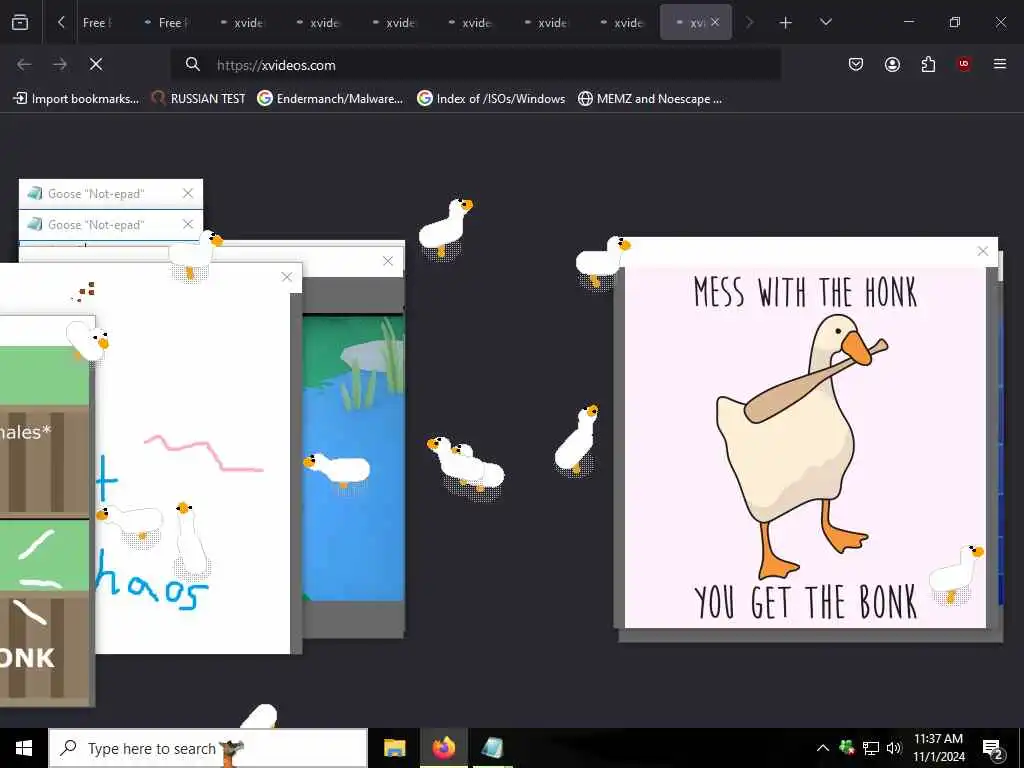Switch to the Goose Not-epad taskbar icon

pos(492,748)
